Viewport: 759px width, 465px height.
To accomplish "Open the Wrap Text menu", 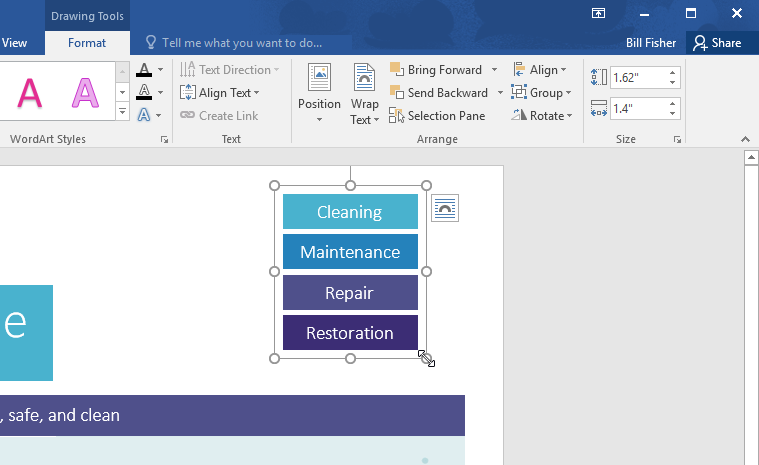I will [x=365, y=94].
